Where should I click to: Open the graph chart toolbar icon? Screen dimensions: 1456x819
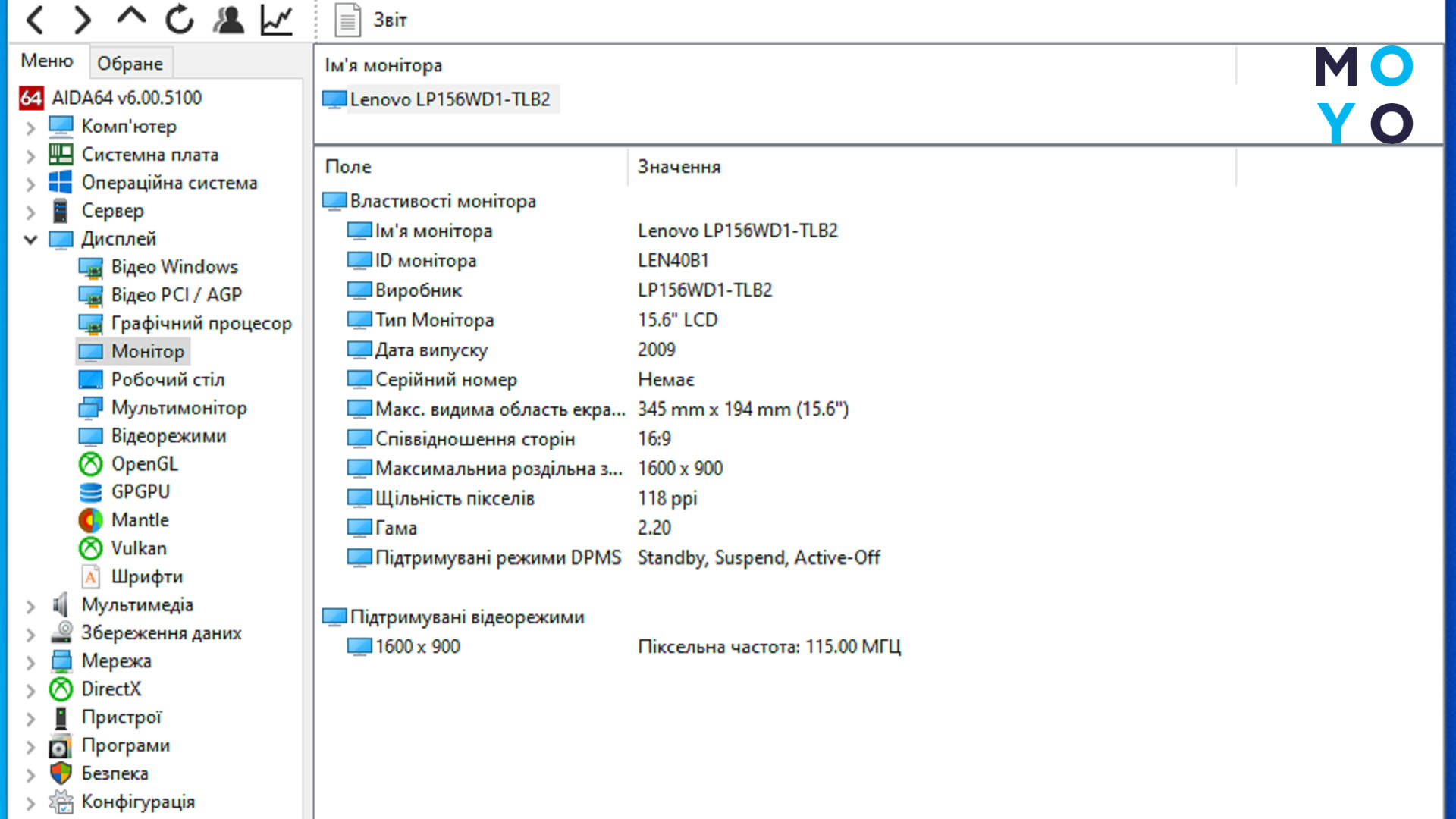coord(277,20)
